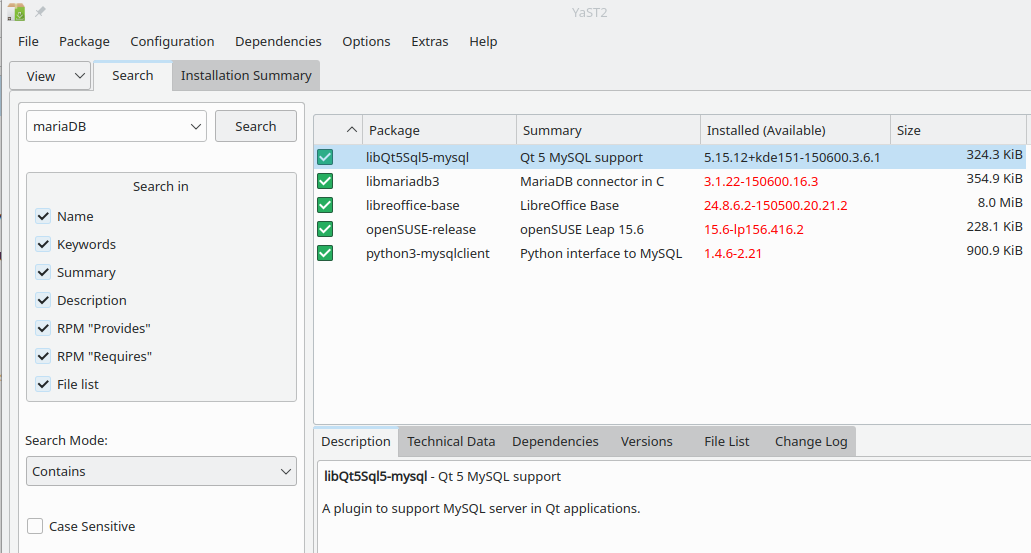Switch to the Dependencies details tab
The height and width of the screenshot is (553, 1031).
(556, 441)
